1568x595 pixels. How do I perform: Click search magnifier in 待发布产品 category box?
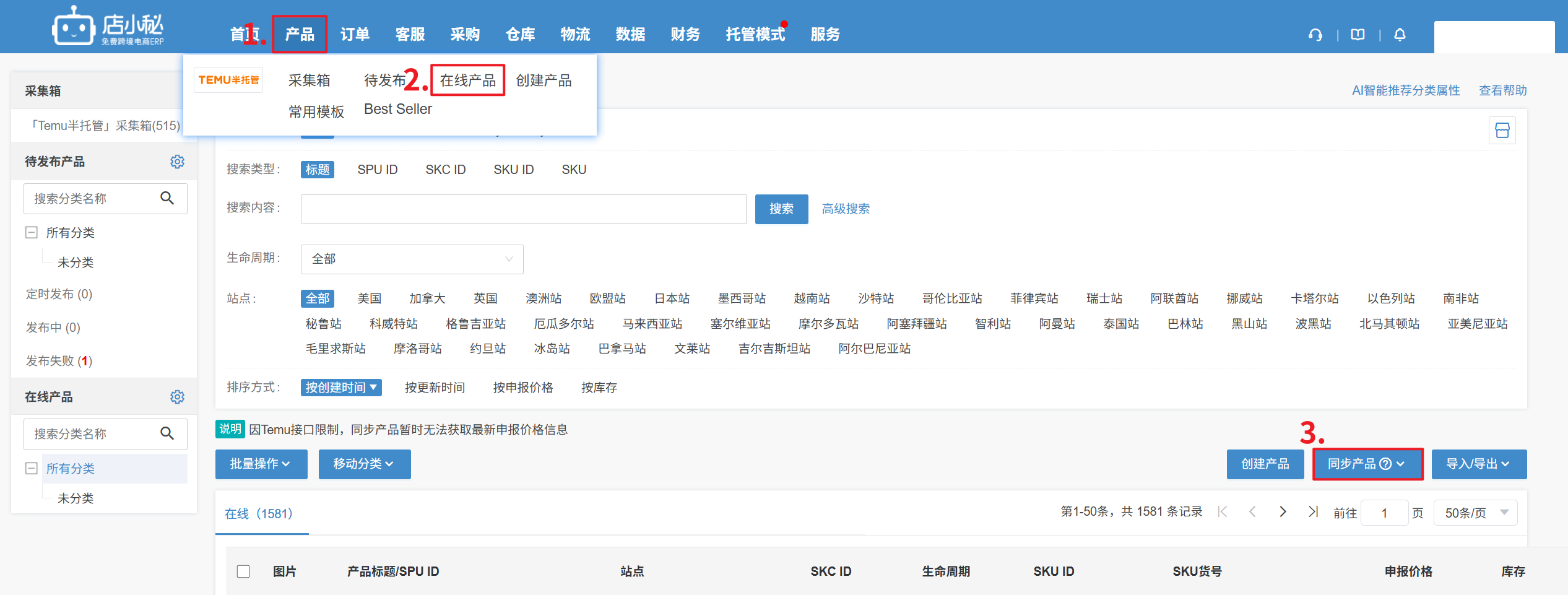pyautogui.click(x=167, y=198)
